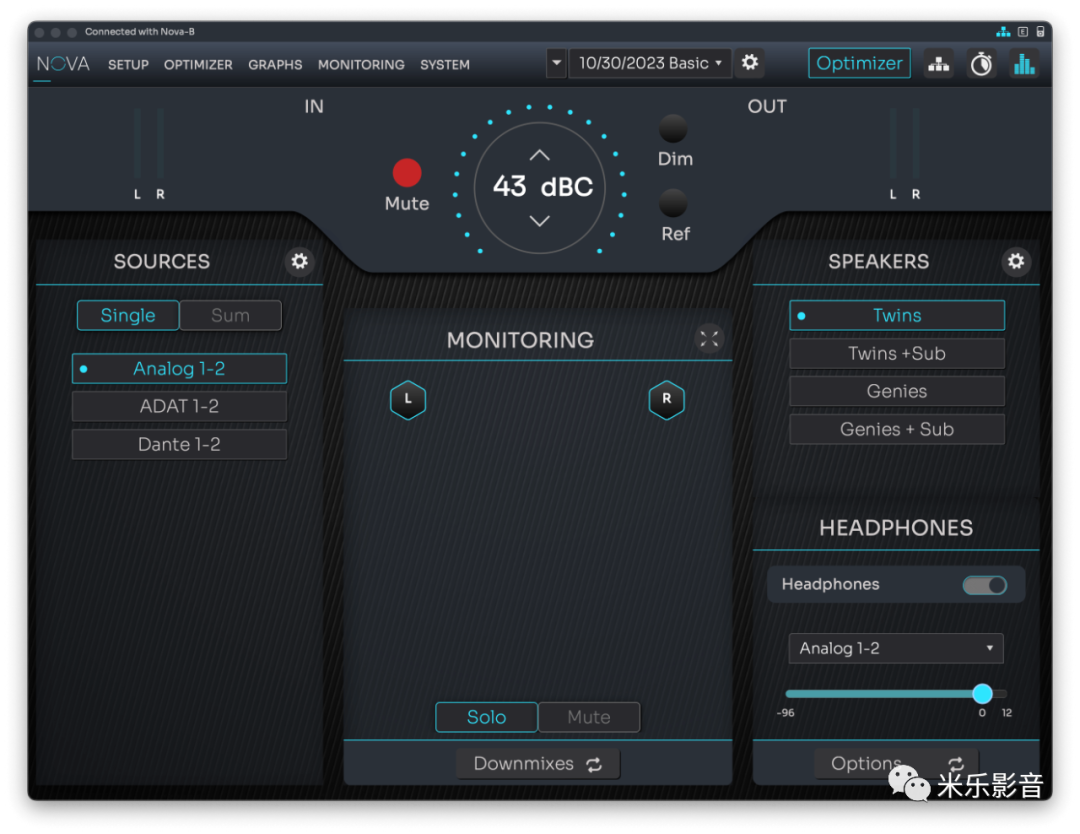Open the dropdown arrow left of preset name

coord(556,63)
